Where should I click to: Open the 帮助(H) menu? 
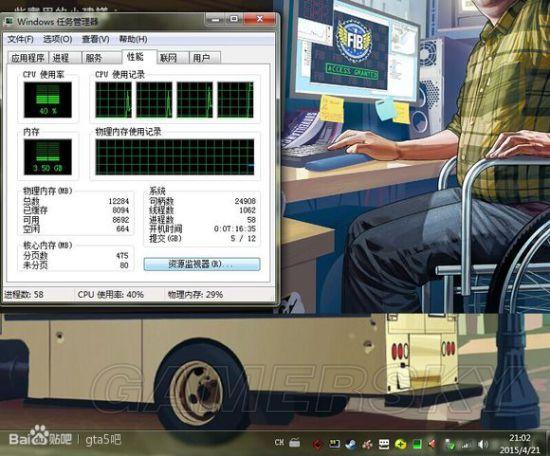click(x=133, y=39)
